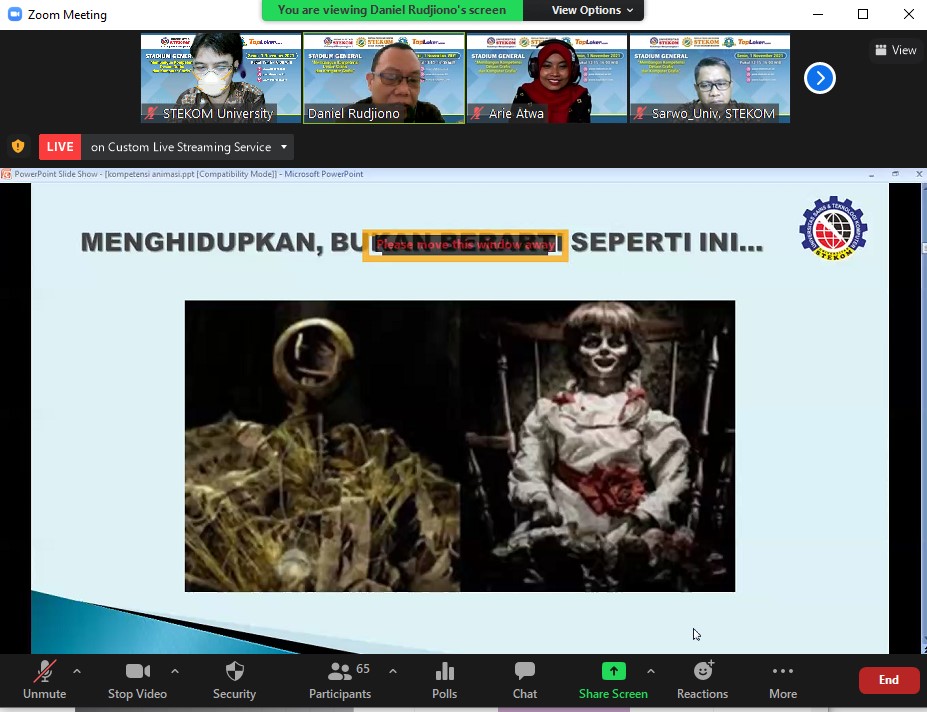
Task: Stop the camera video
Action: [137, 679]
